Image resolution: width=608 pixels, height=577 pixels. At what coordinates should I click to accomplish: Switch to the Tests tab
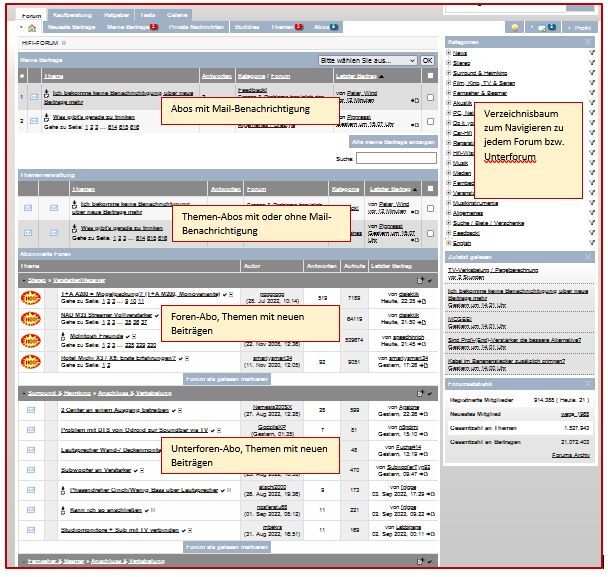pos(148,15)
